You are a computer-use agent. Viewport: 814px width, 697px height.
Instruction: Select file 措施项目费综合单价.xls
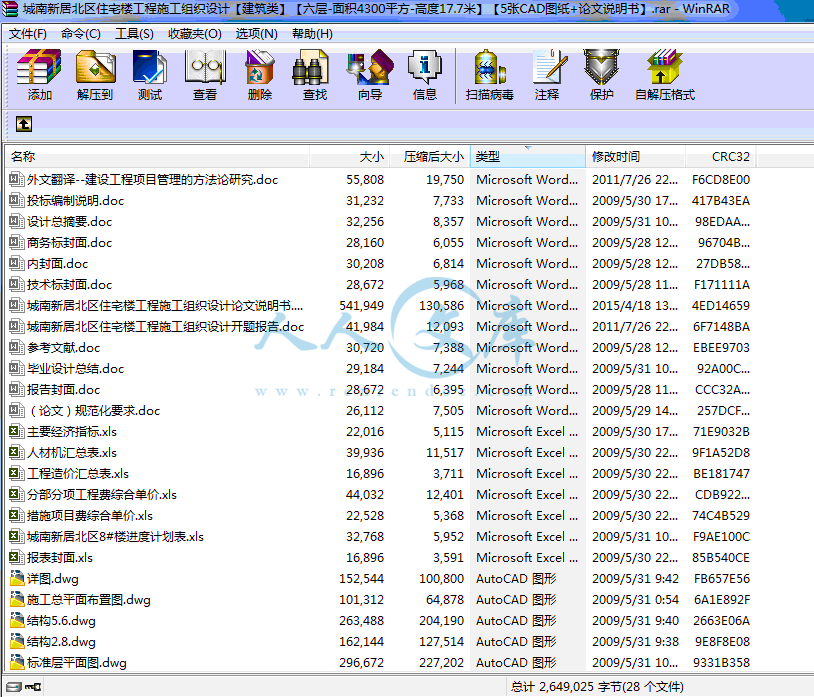point(90,515)
